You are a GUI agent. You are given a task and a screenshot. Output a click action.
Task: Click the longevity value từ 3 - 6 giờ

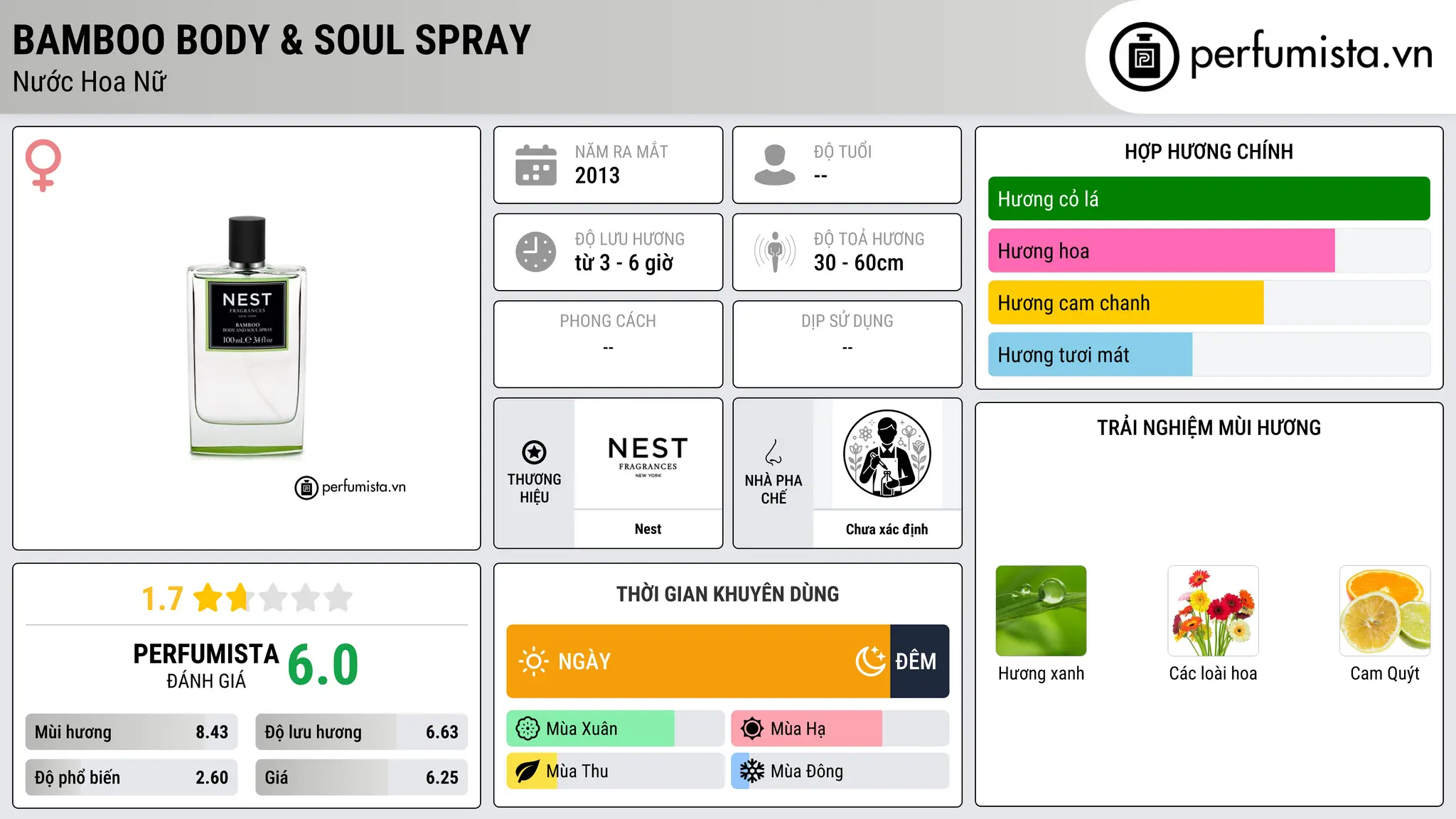623,263
